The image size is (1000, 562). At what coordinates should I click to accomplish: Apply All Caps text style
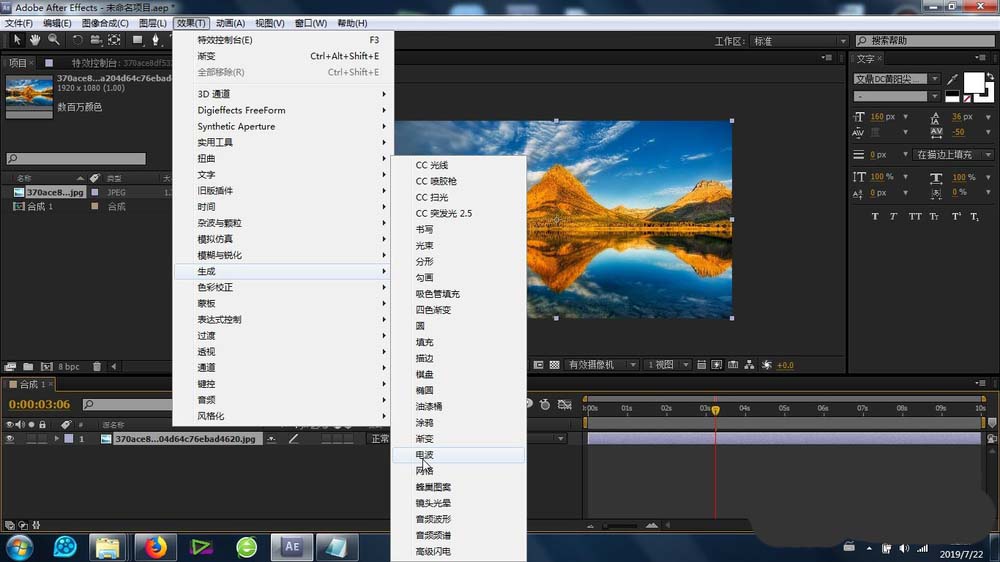click(915, 216)
